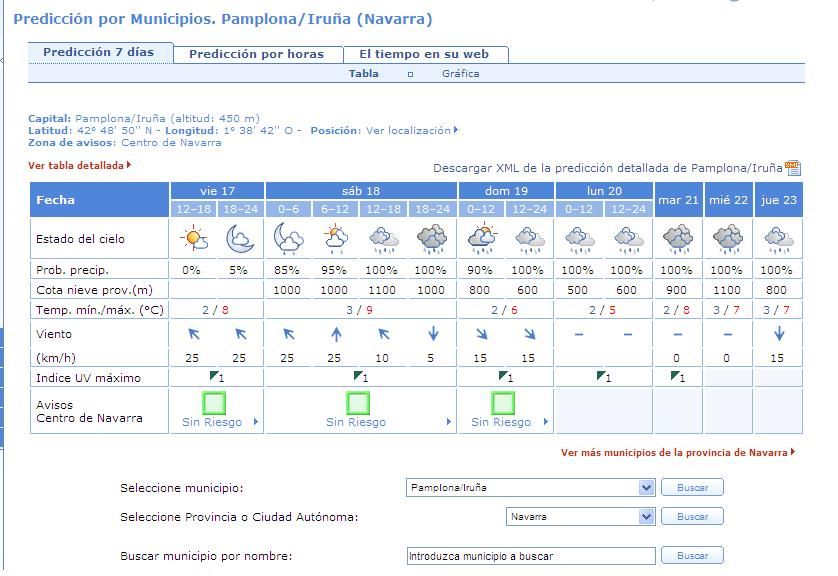Viewport: 838px width, 576px height.
Task: Click Buscar next to municipio dropdown
Action: [692, 487]
